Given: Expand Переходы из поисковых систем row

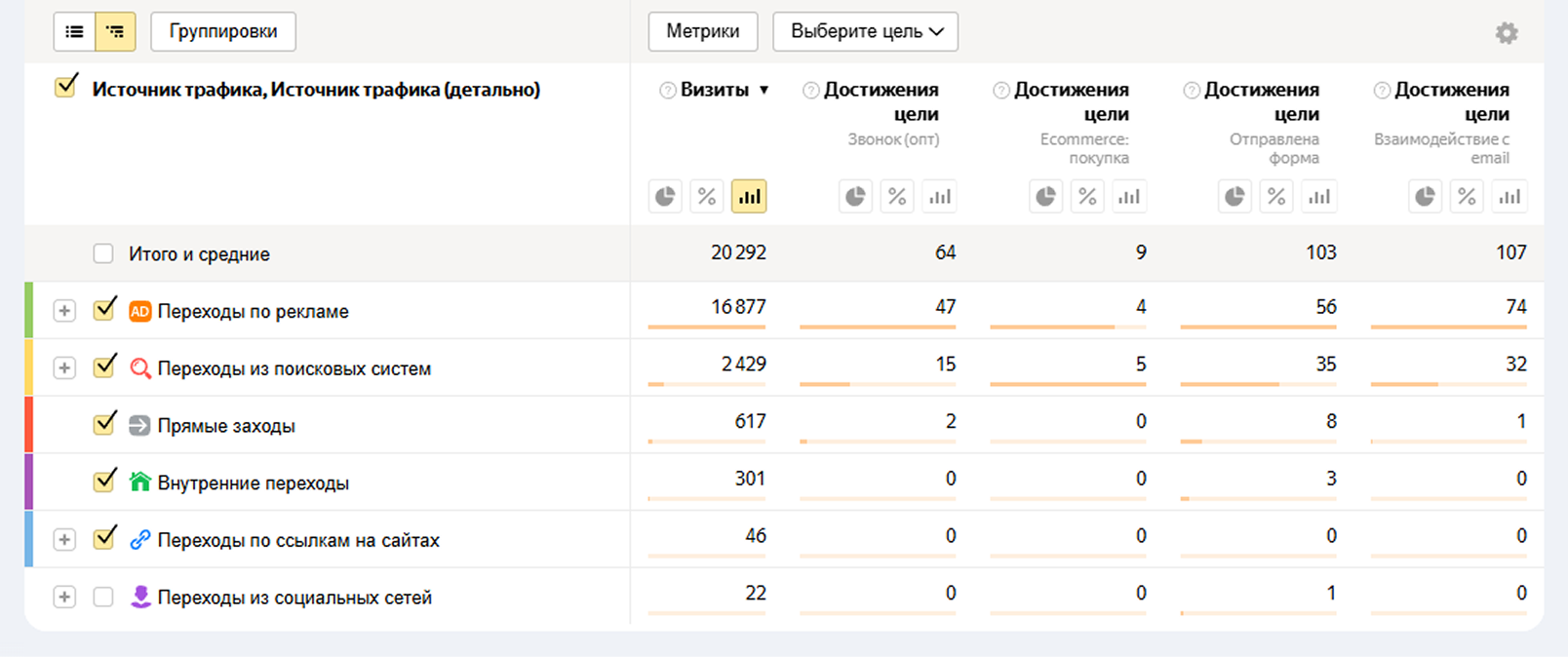Looking at the screenshot, I should point(64,368).
